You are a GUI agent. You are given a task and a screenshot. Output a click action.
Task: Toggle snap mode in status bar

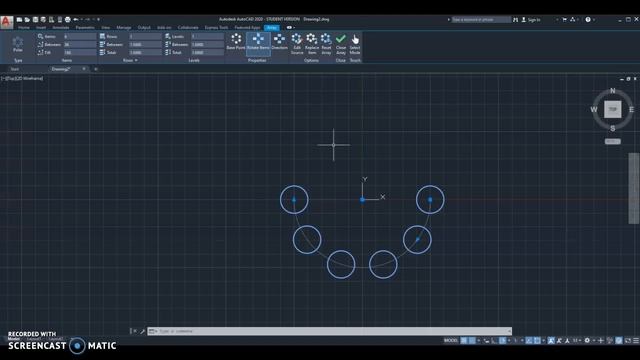click(472, 340)
